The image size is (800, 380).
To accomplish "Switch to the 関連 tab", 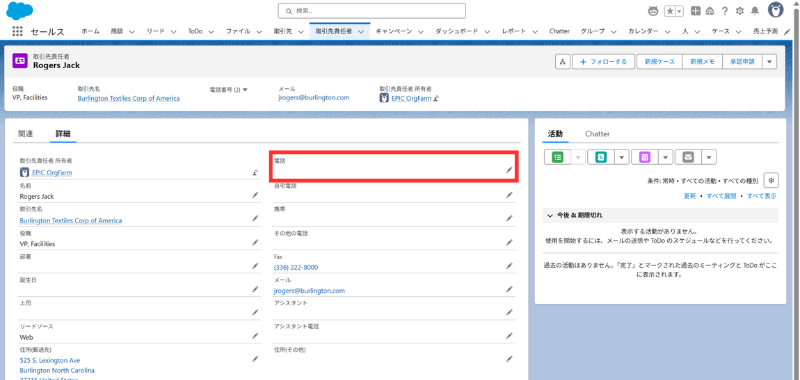I will 26,134.
